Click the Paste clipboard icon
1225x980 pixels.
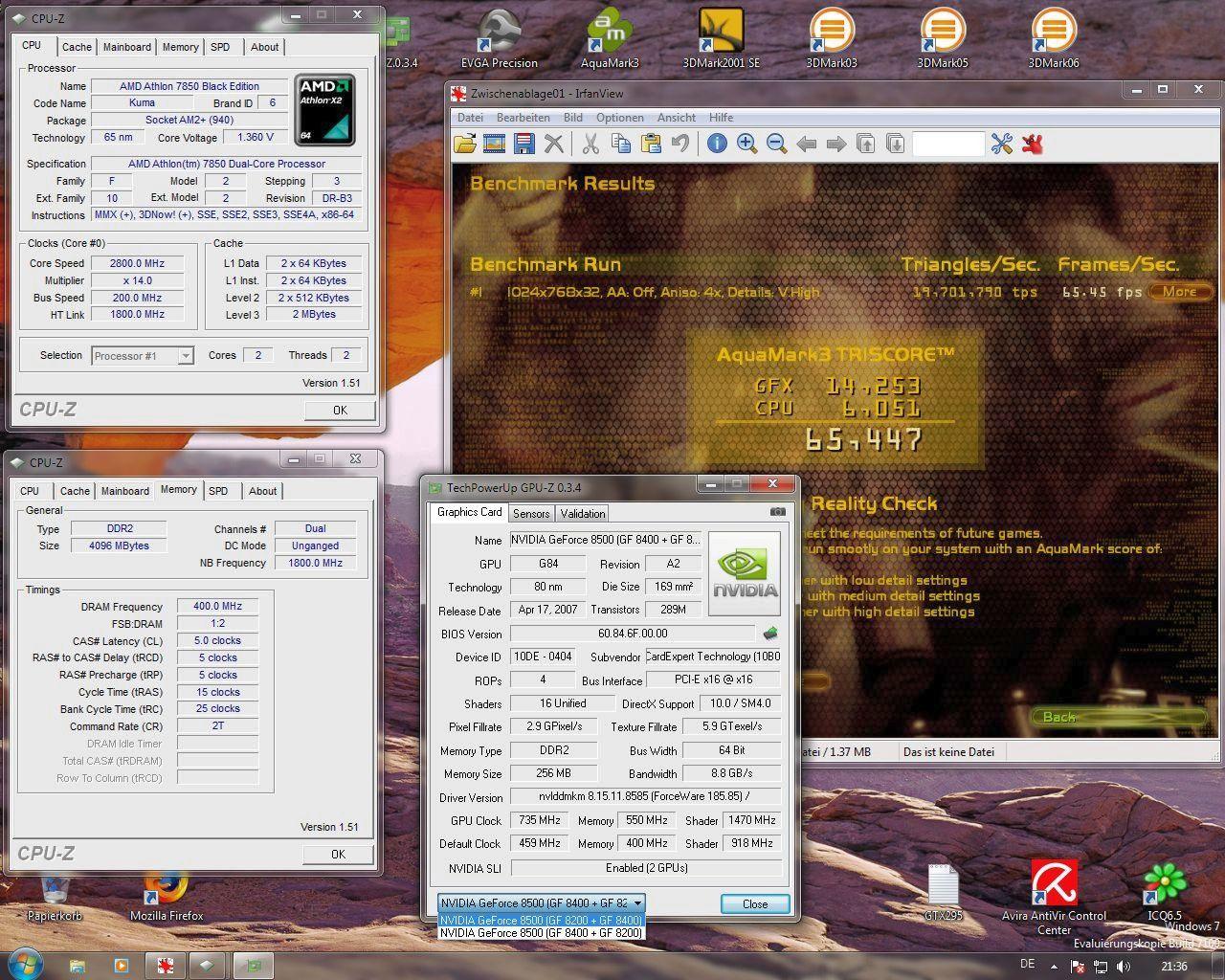pos(651,145)
